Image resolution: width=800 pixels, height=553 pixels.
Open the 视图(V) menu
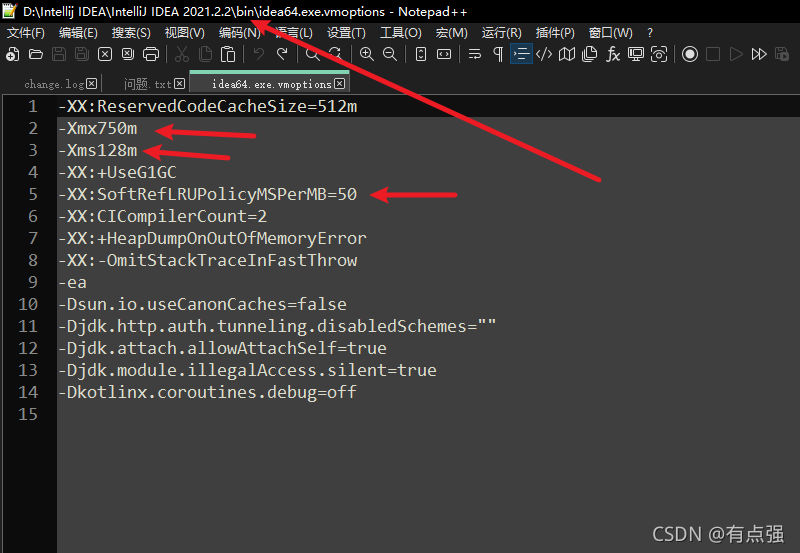coord(185,33)
